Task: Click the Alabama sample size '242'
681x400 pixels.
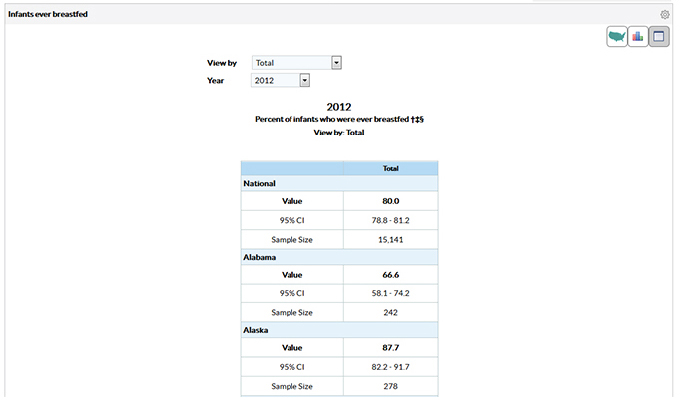Action: click(x=390, y=313)
